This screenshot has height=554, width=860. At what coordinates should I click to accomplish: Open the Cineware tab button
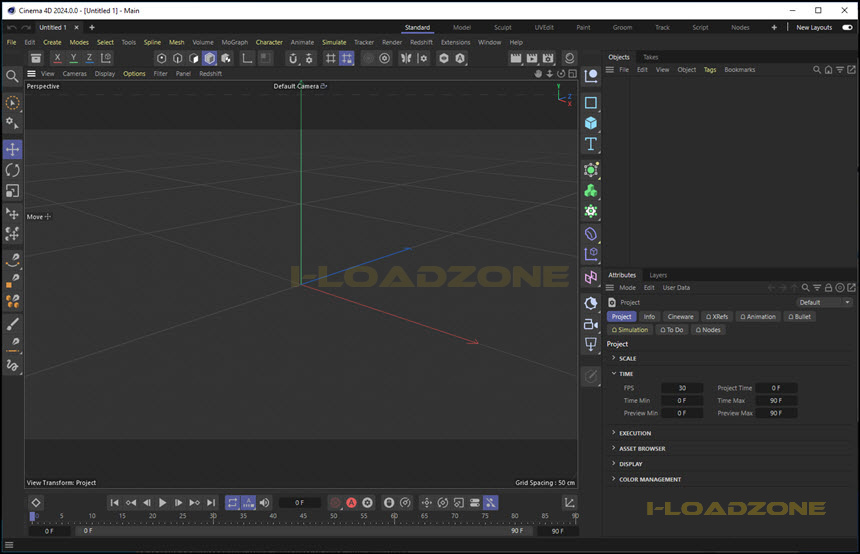(x=680, y=316)
